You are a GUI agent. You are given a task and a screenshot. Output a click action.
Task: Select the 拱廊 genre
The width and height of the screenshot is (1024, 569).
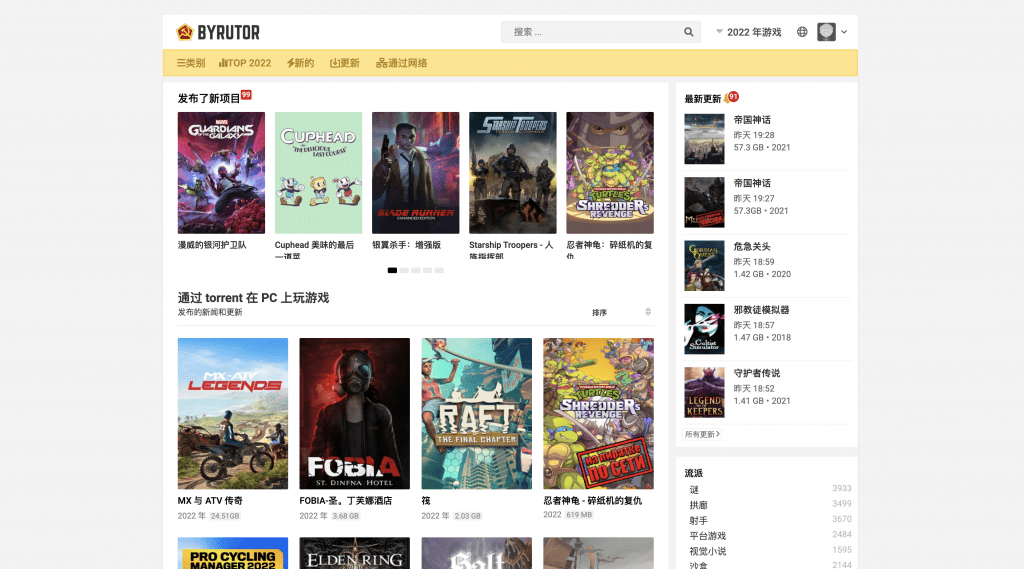[698, 505]
